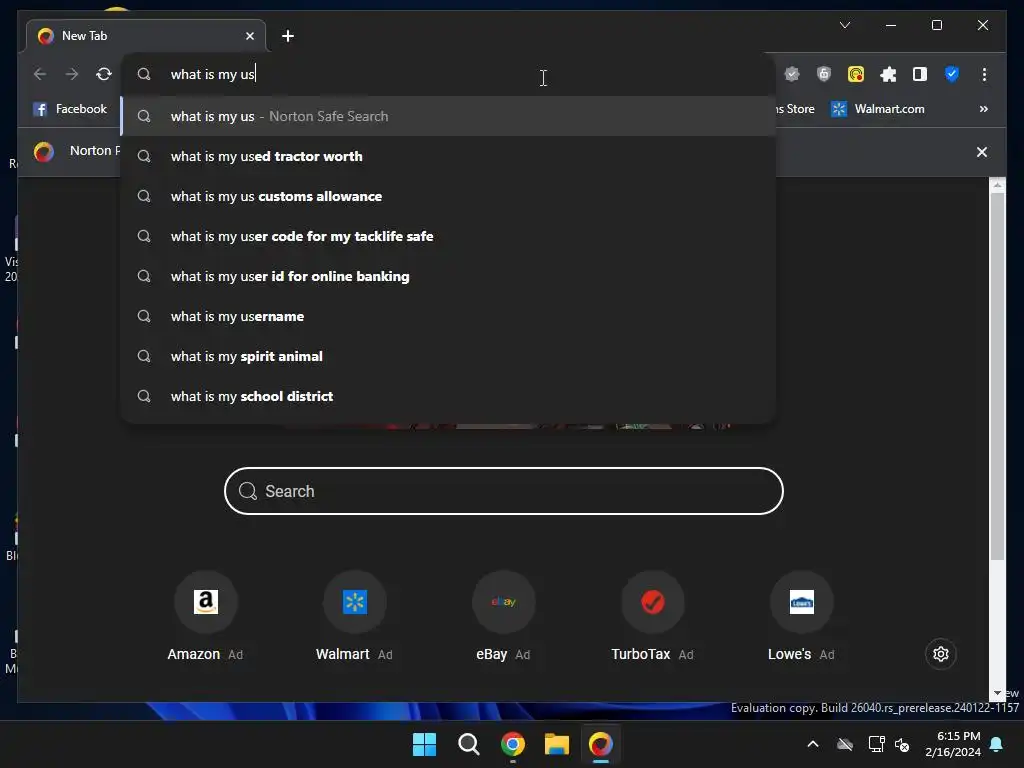This screenshot has height=768, width=1024.
Task: Expand hidden bookmarks with the double chevron
Action: [x=984, y=109]
